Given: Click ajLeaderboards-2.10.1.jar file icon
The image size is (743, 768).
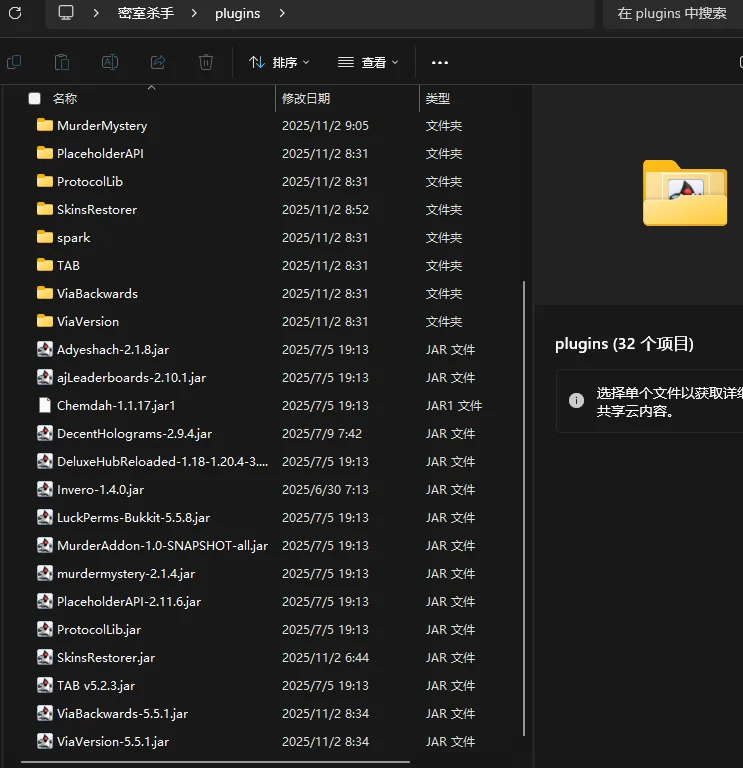Looking at the screenshot, I should click(x=45, y=377).
